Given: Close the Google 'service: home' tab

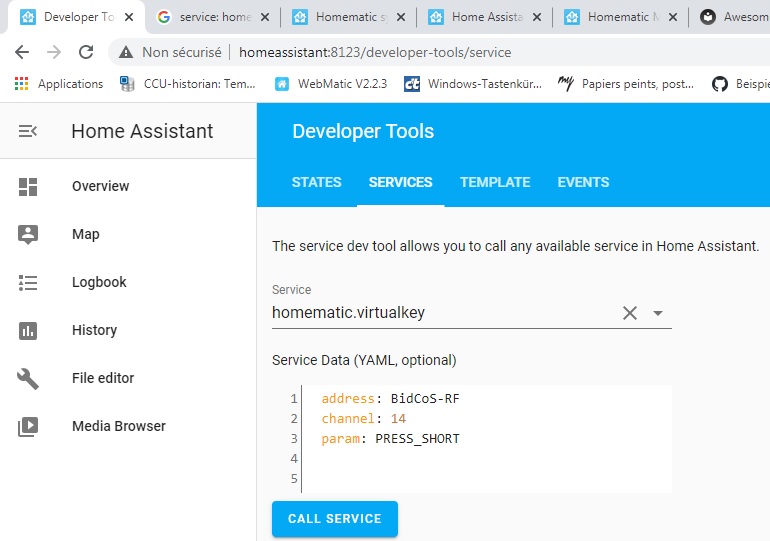Looking at the screenshot, I should (x=265, y=17).
